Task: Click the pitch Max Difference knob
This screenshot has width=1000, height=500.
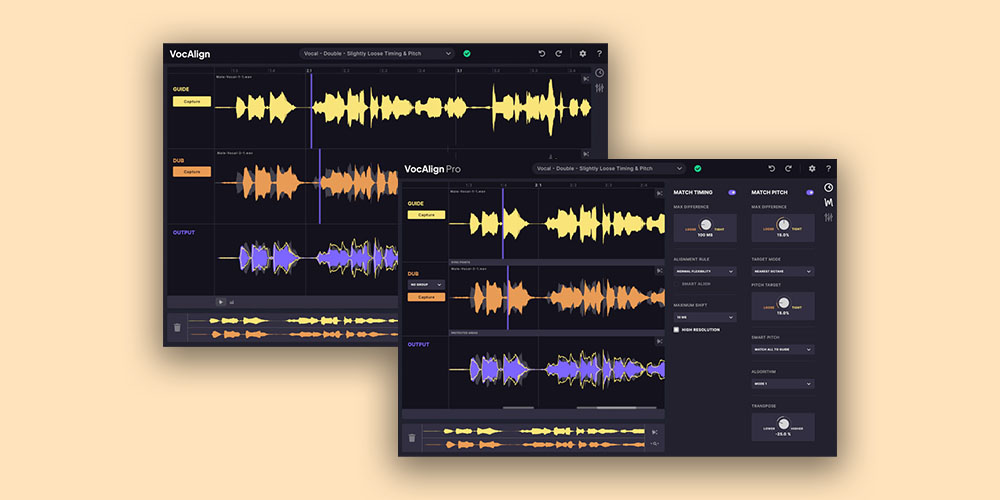Action: [x=783, y=224]
